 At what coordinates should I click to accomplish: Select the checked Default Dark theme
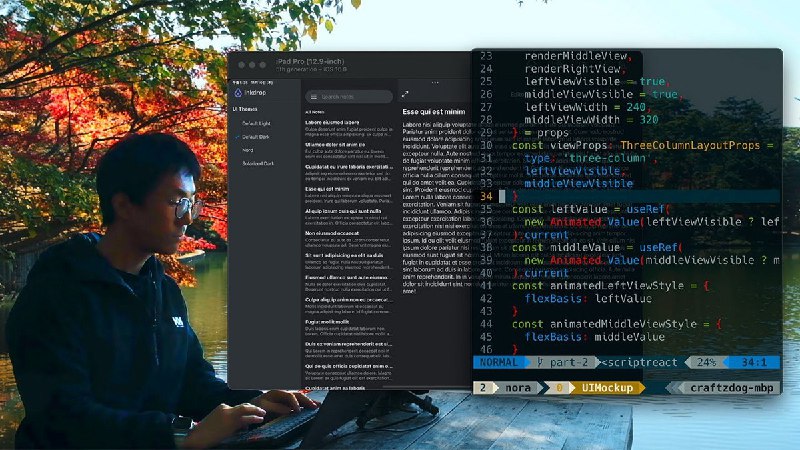point(257,136)
